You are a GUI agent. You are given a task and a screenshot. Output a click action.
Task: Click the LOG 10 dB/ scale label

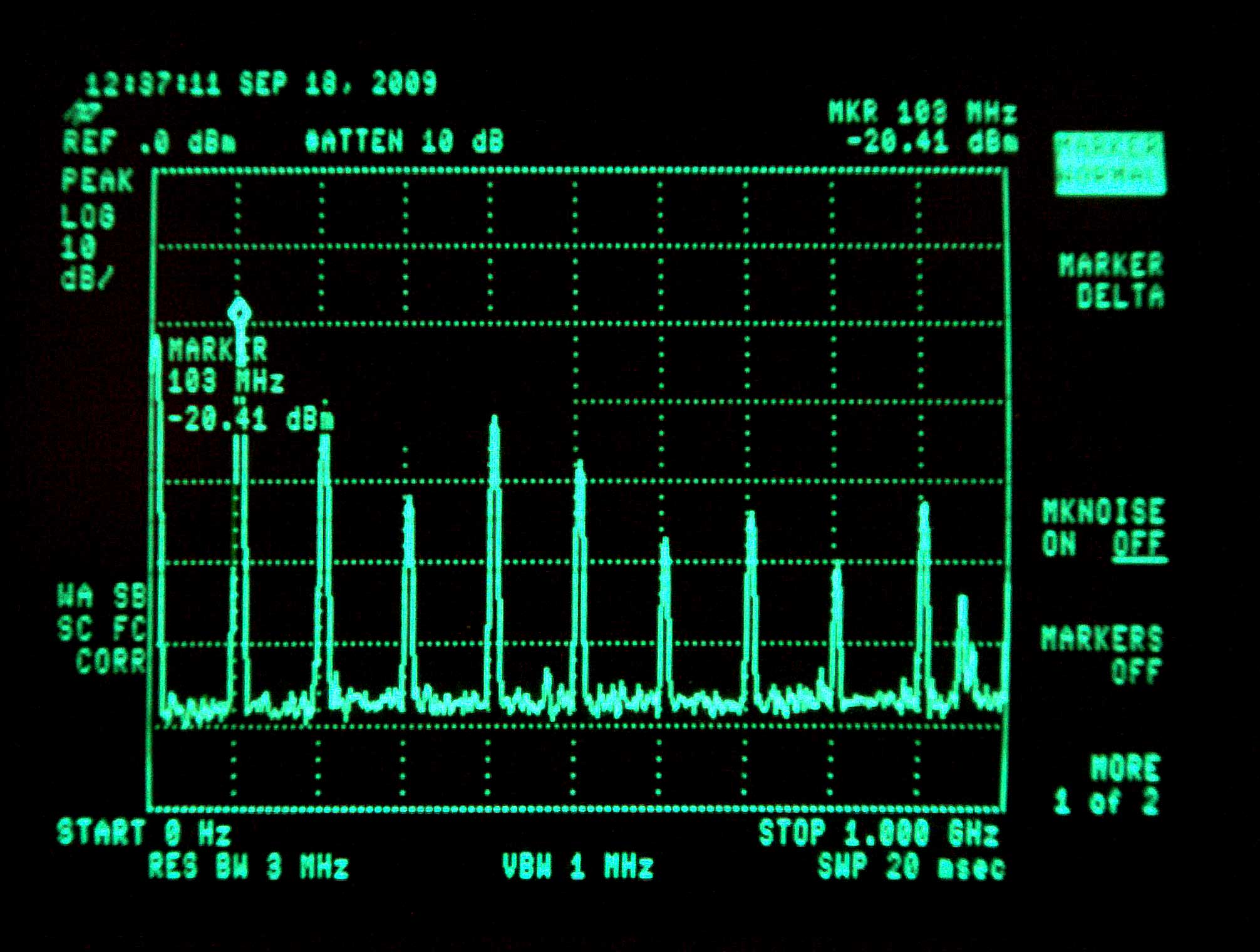click(x=88, y=247)
